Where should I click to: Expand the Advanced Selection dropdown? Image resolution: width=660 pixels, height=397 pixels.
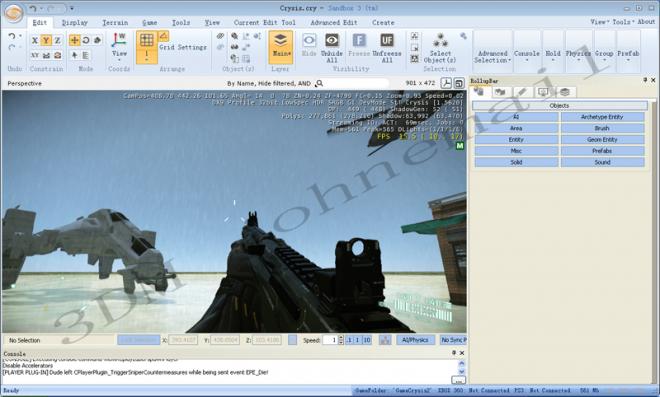click(x=492, y=57)
